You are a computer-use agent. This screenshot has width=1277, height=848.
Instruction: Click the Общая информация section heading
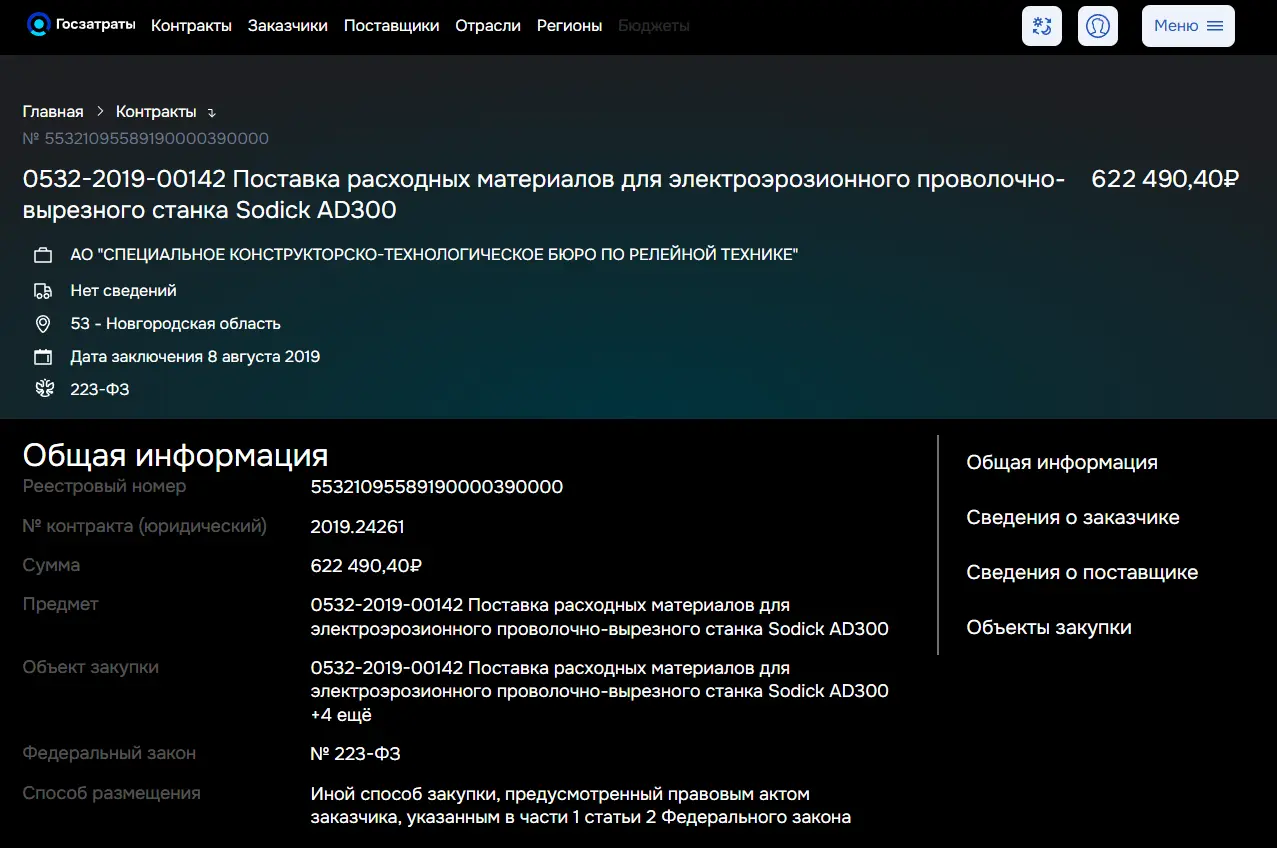pyautogui.click(x=175, y=455)
